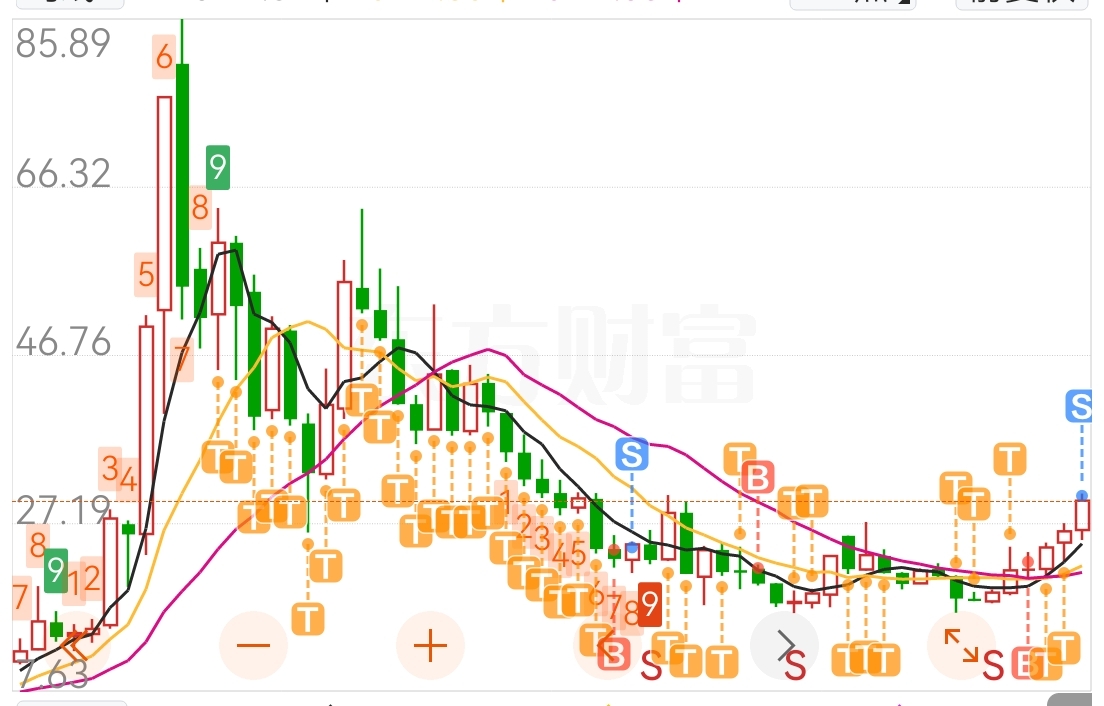Tap the green 9 badge at chart start
Image resolution: width=1104 pixels, height=706 pixels.
56,570
